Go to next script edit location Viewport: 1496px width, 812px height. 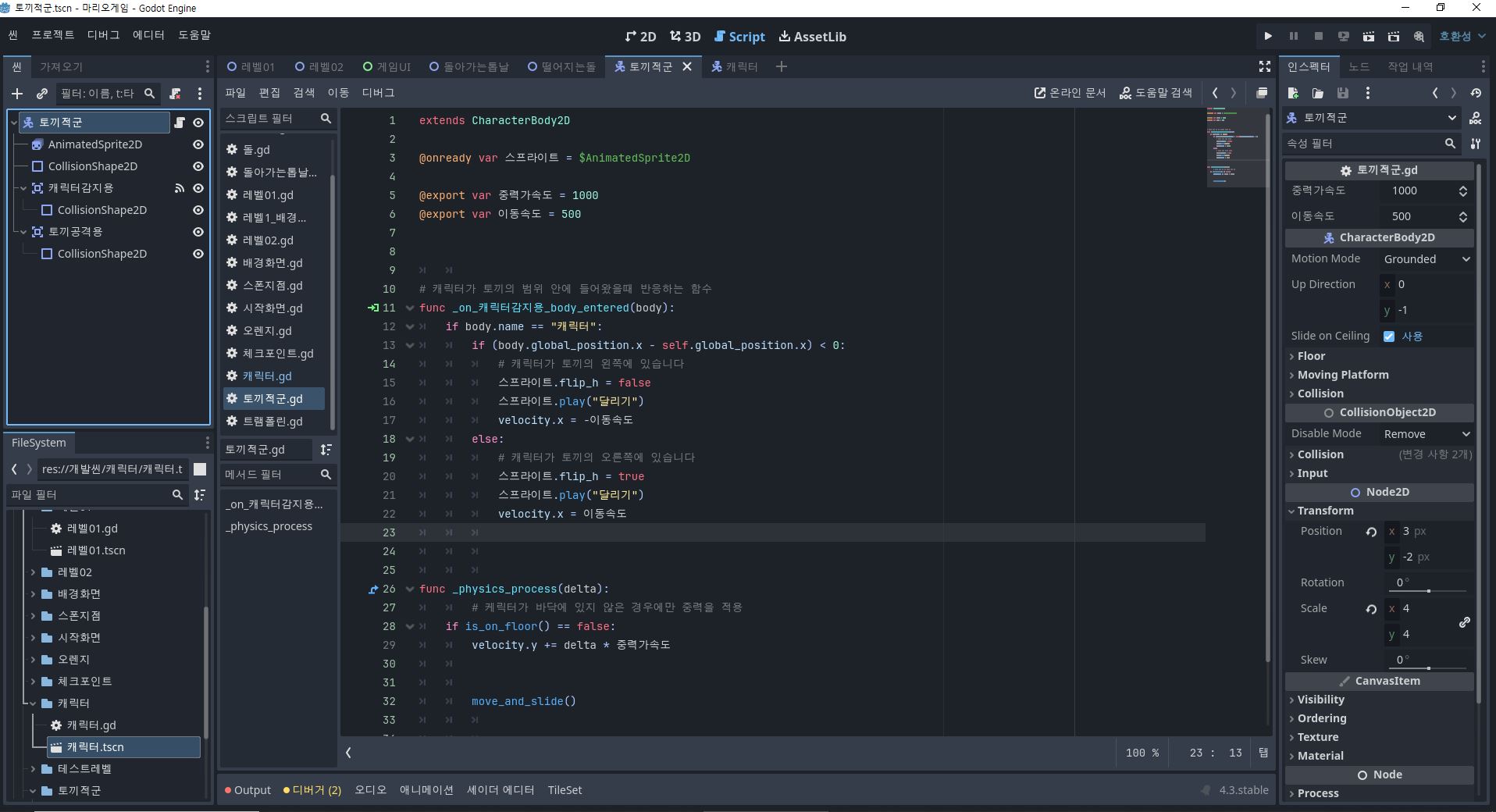[x=1234, y=93]
